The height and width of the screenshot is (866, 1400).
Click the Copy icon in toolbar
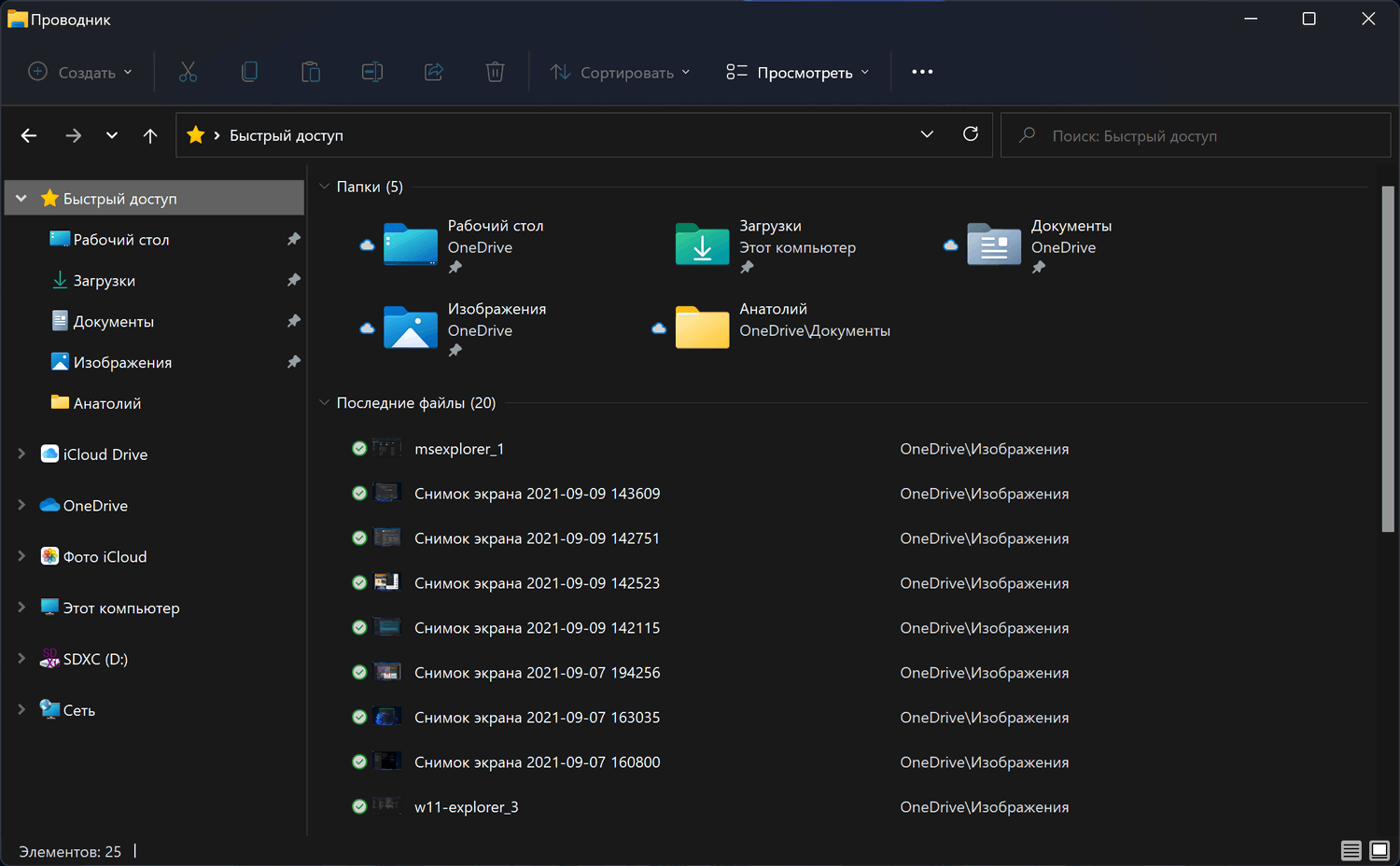pyautogui.click(x=249, y=72)
